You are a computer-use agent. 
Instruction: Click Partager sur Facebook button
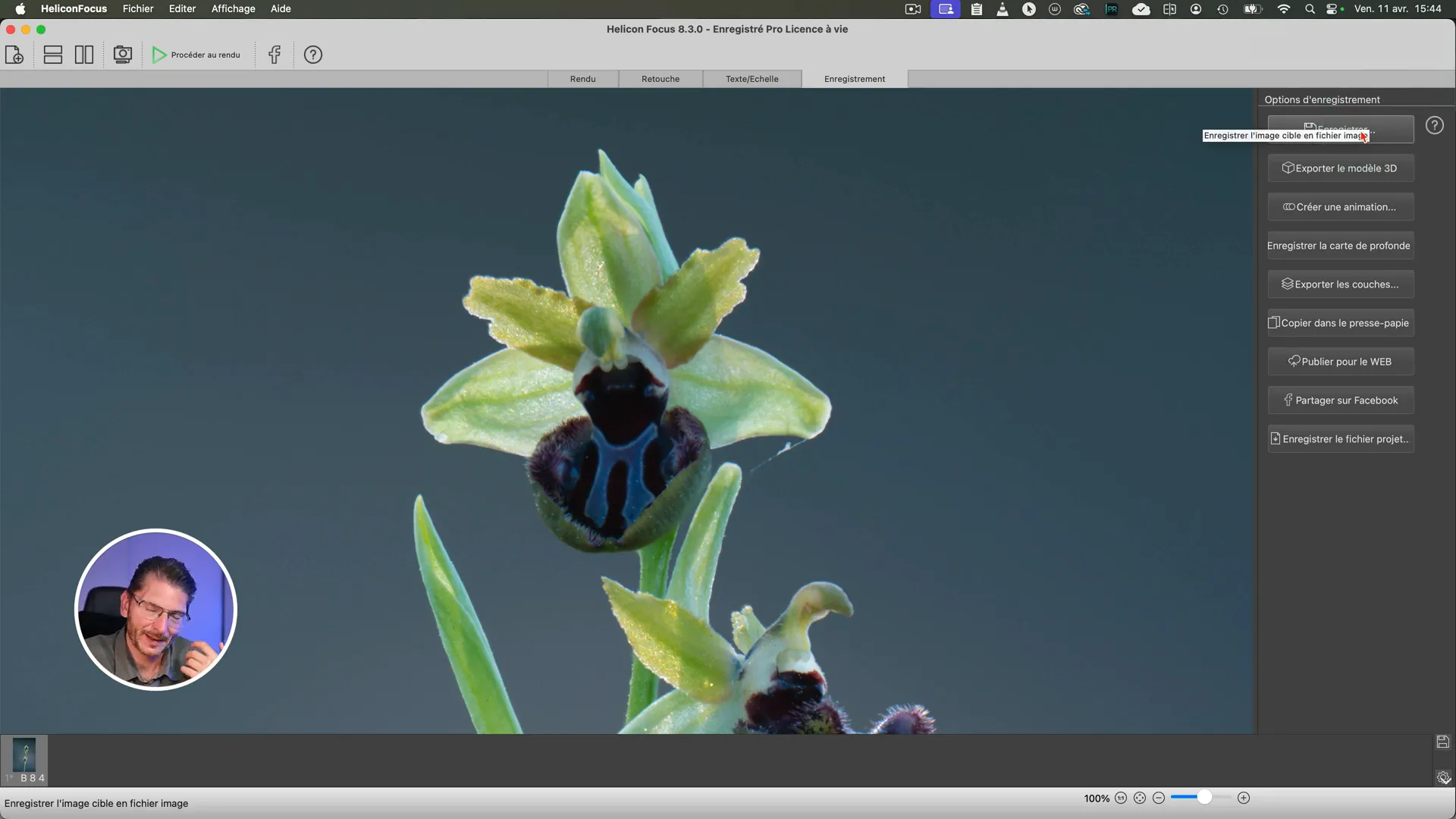click(x=1341, y=400)
